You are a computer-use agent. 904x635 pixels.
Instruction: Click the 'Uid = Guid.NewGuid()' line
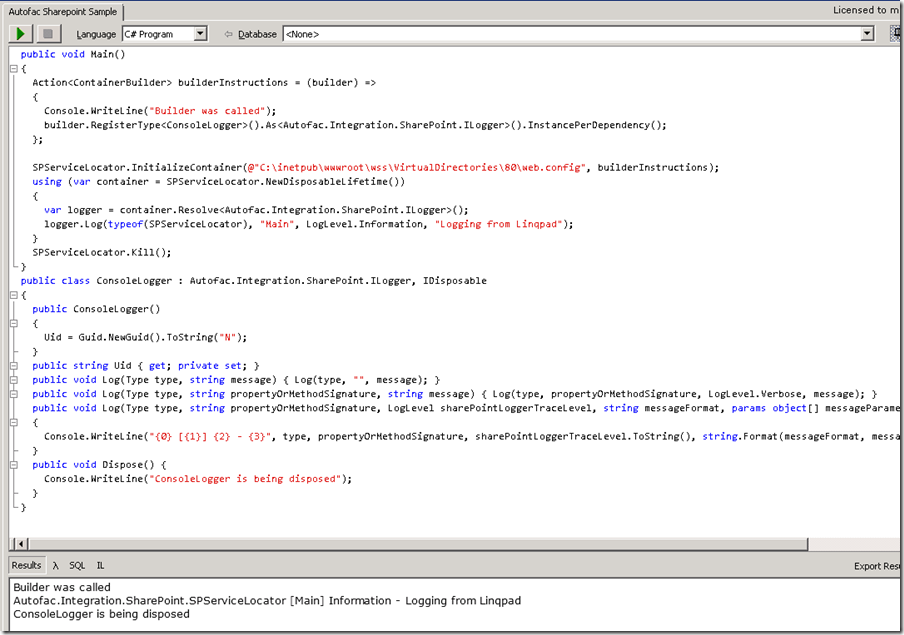pyautogui.click(x=145, y=337)
